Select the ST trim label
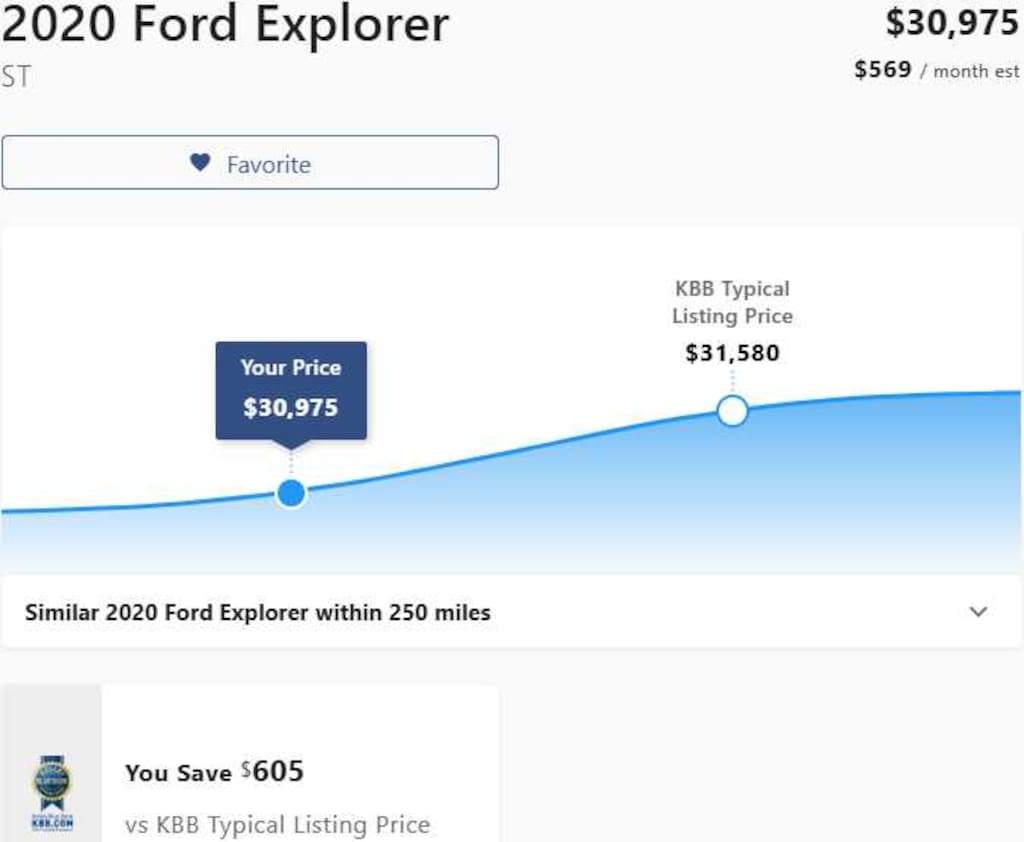 [x=14, y=73]
